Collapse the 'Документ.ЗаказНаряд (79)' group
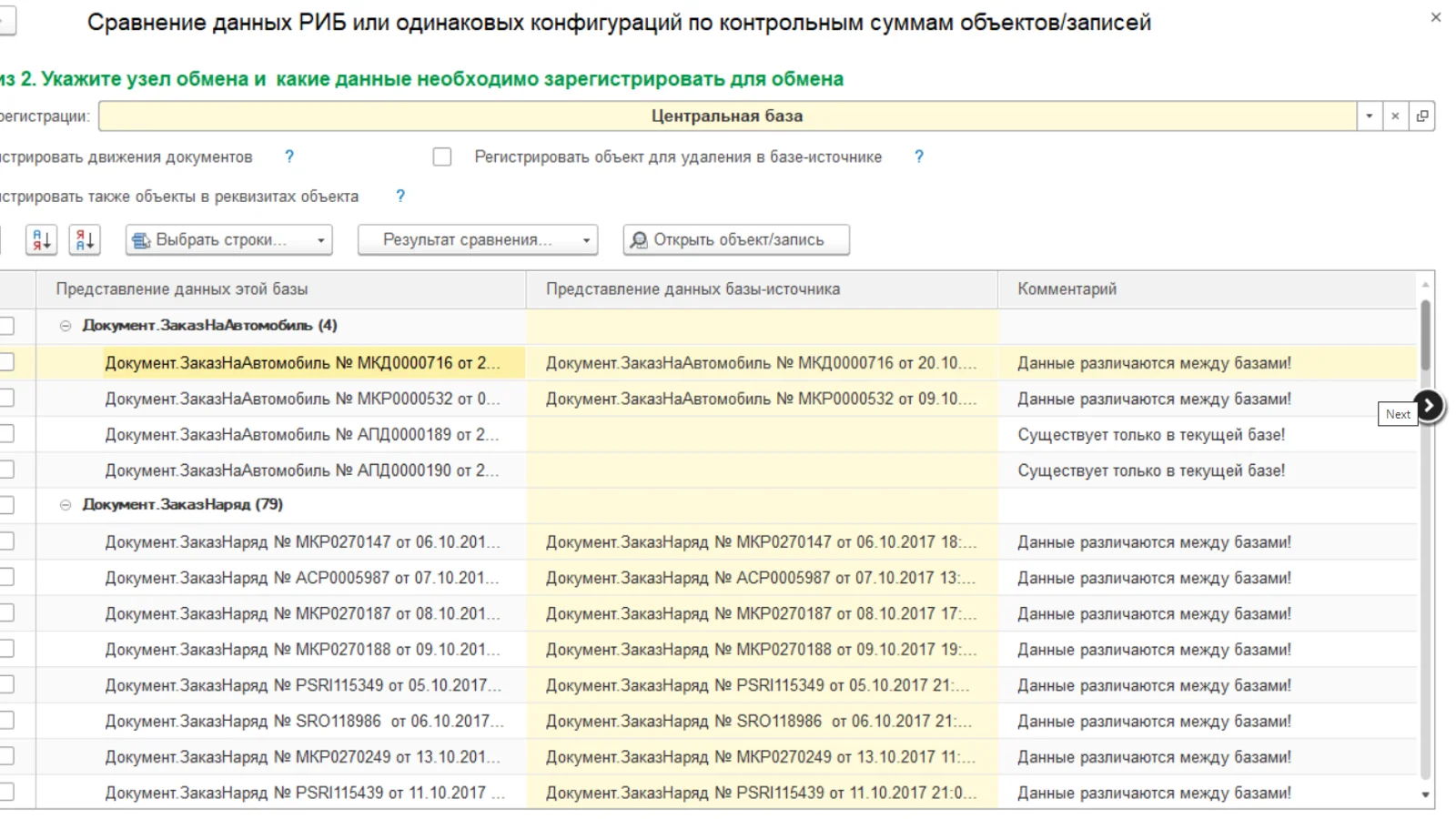Screen dimensions: 1456x819 coord(66,505)
